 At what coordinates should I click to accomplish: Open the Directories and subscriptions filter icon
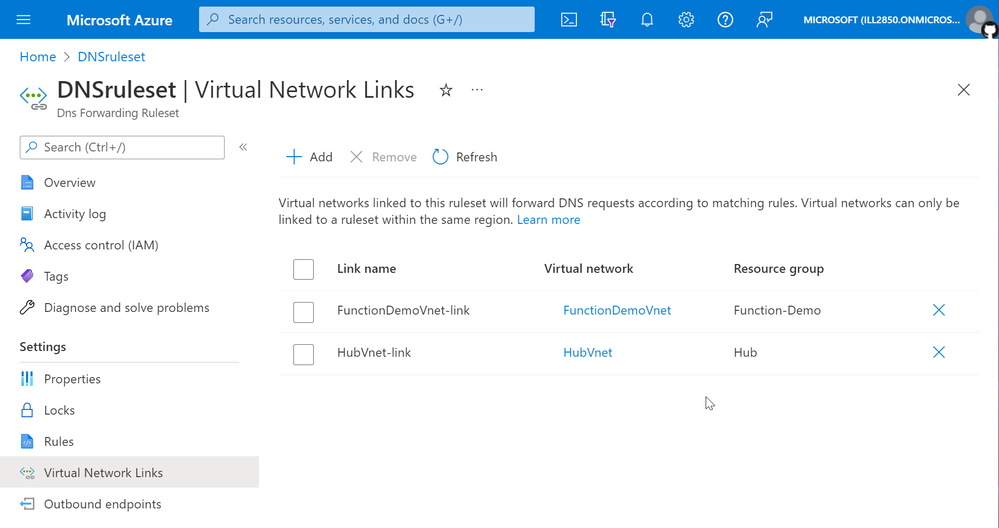pyautogui.click(x=608, y=20)
